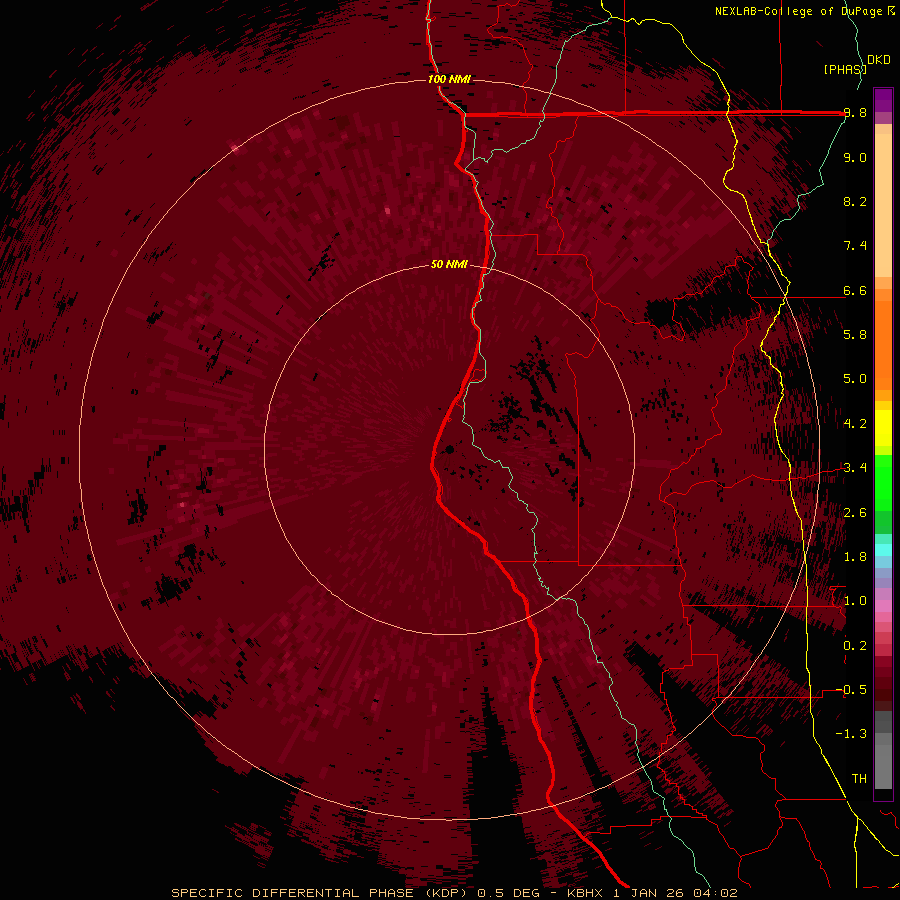Click the KBHX station identifier

pyautogui.click(x=587, y=893)
